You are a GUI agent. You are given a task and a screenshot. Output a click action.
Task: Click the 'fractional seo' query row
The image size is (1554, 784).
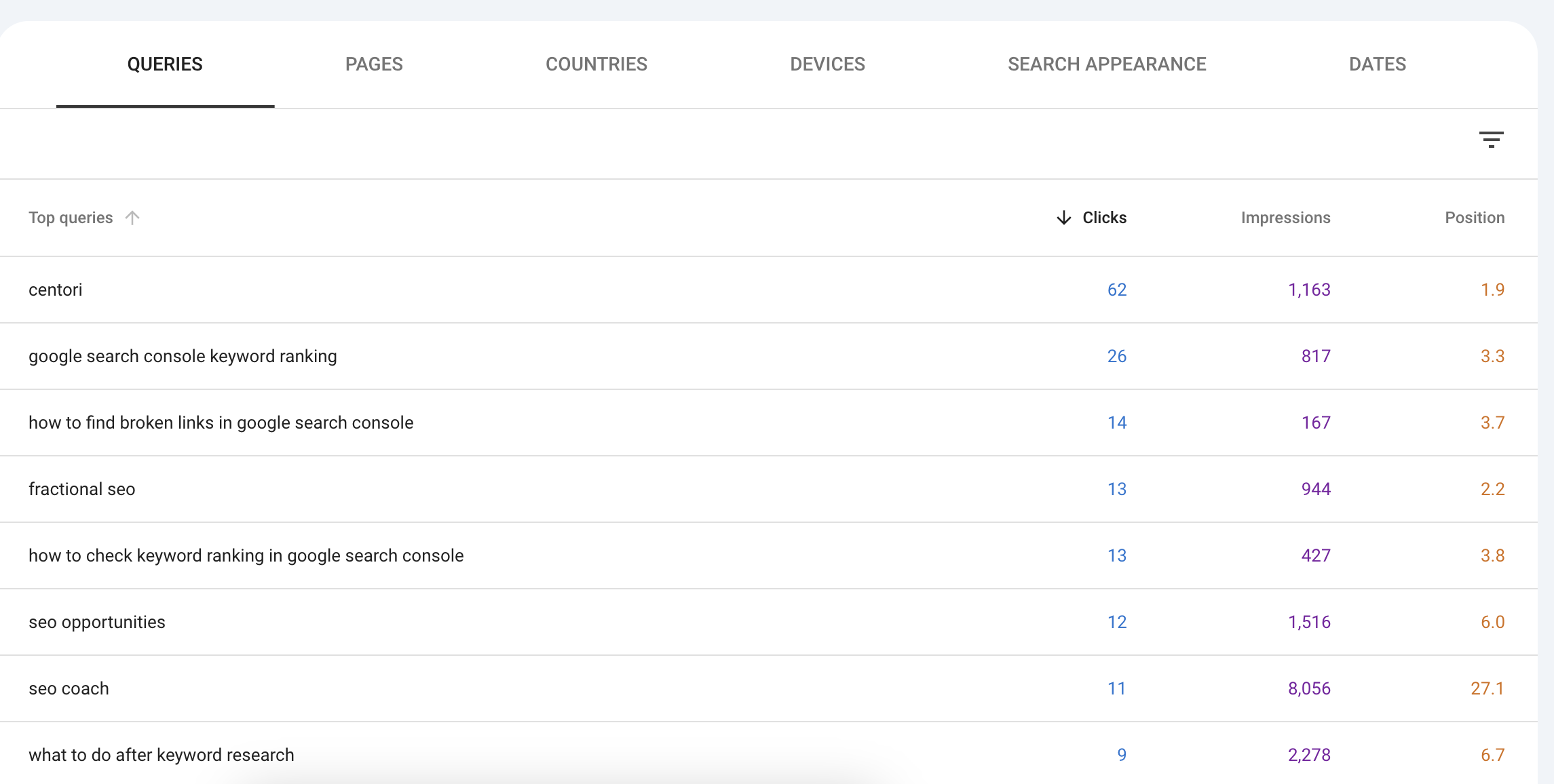[81, 488]
